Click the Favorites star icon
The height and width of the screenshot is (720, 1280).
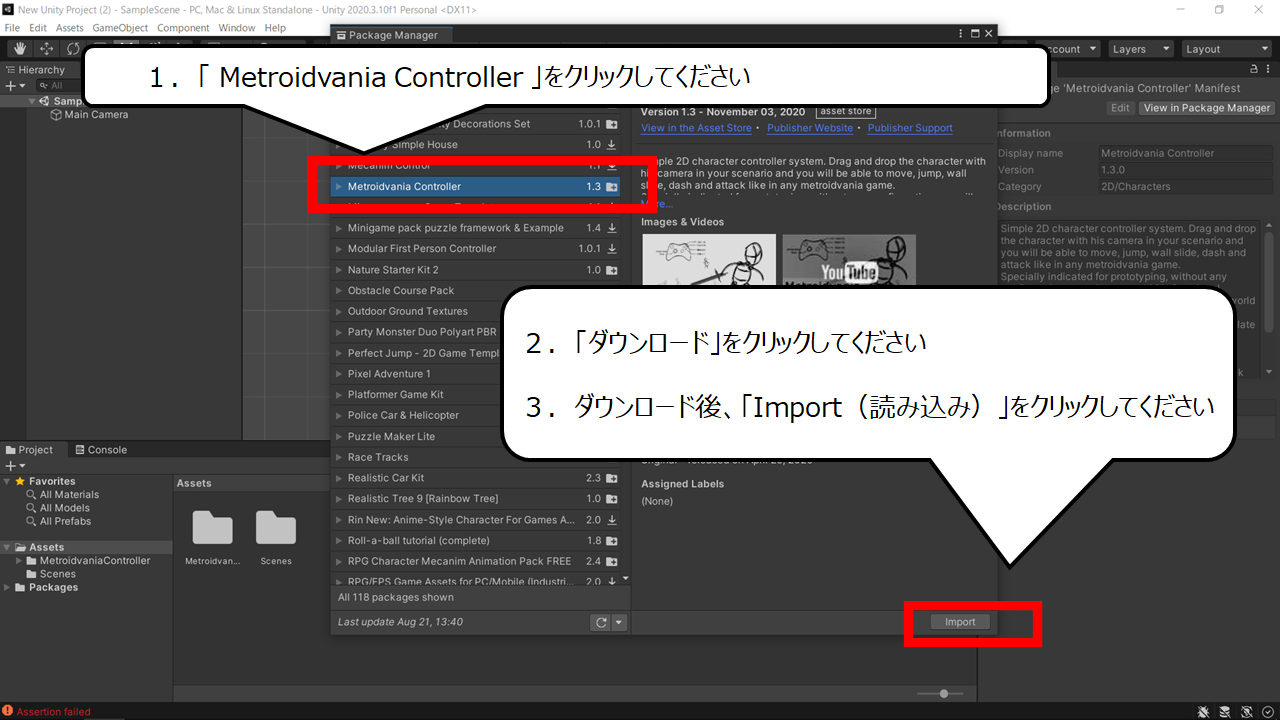point(21,481)
